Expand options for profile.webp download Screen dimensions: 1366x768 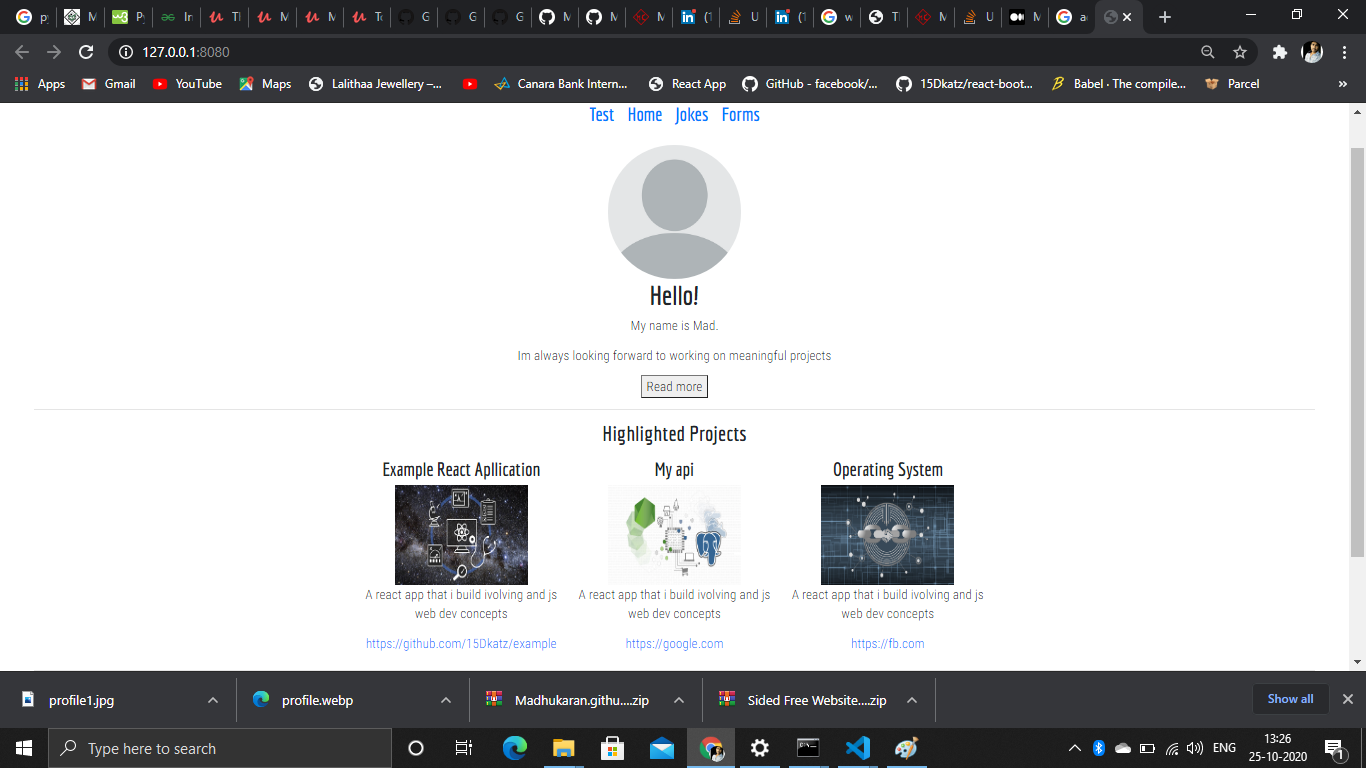tap(446, 700)
